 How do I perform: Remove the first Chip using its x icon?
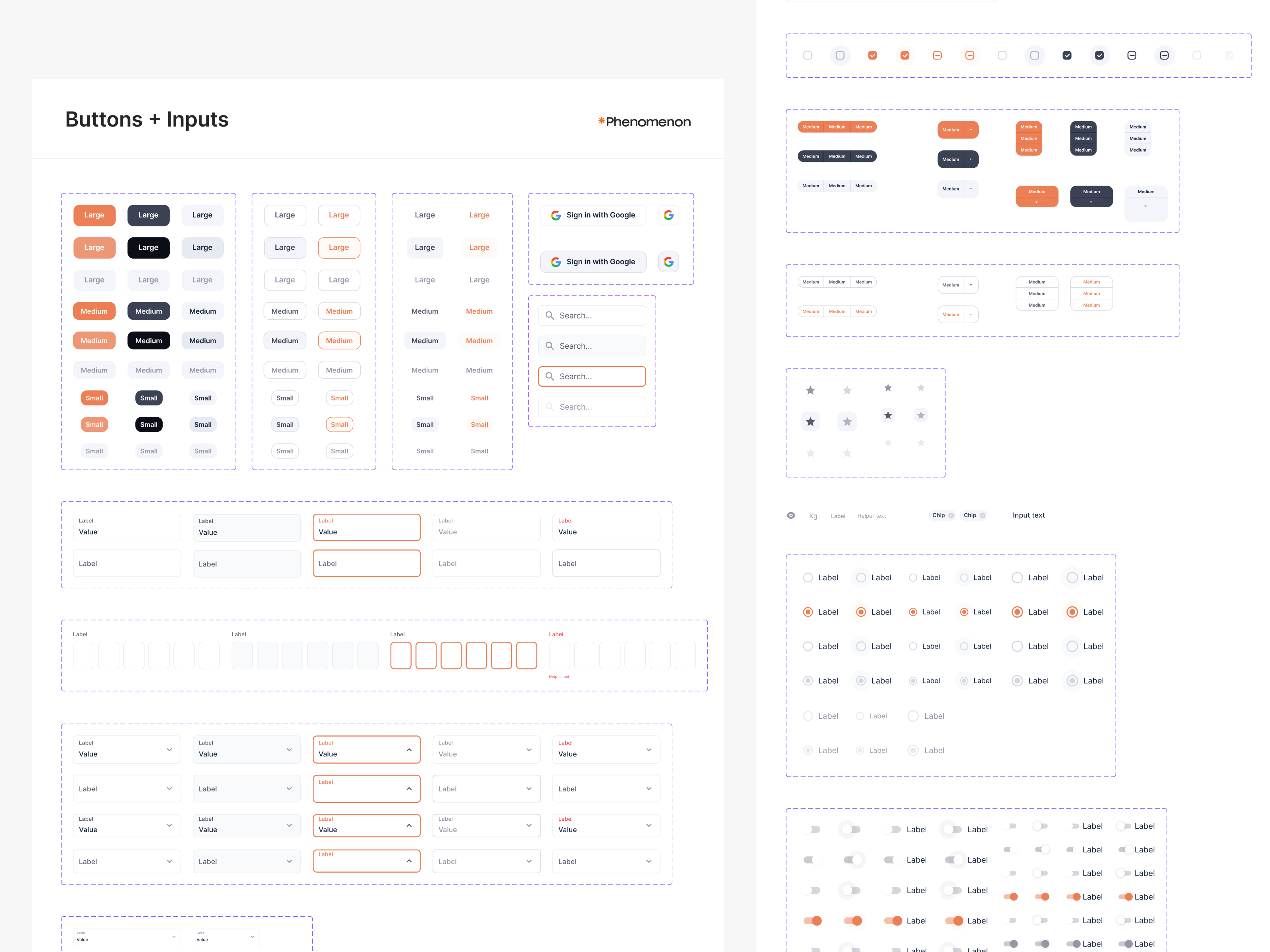coord(951,515)
